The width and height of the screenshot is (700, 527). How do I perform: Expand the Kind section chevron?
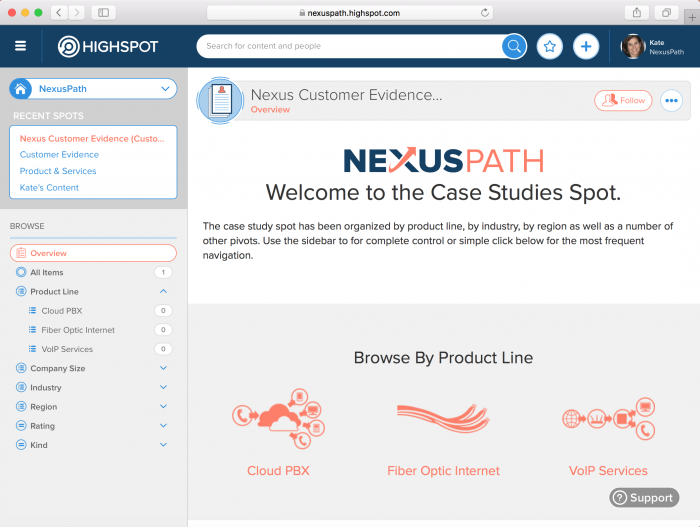[163, 445]
